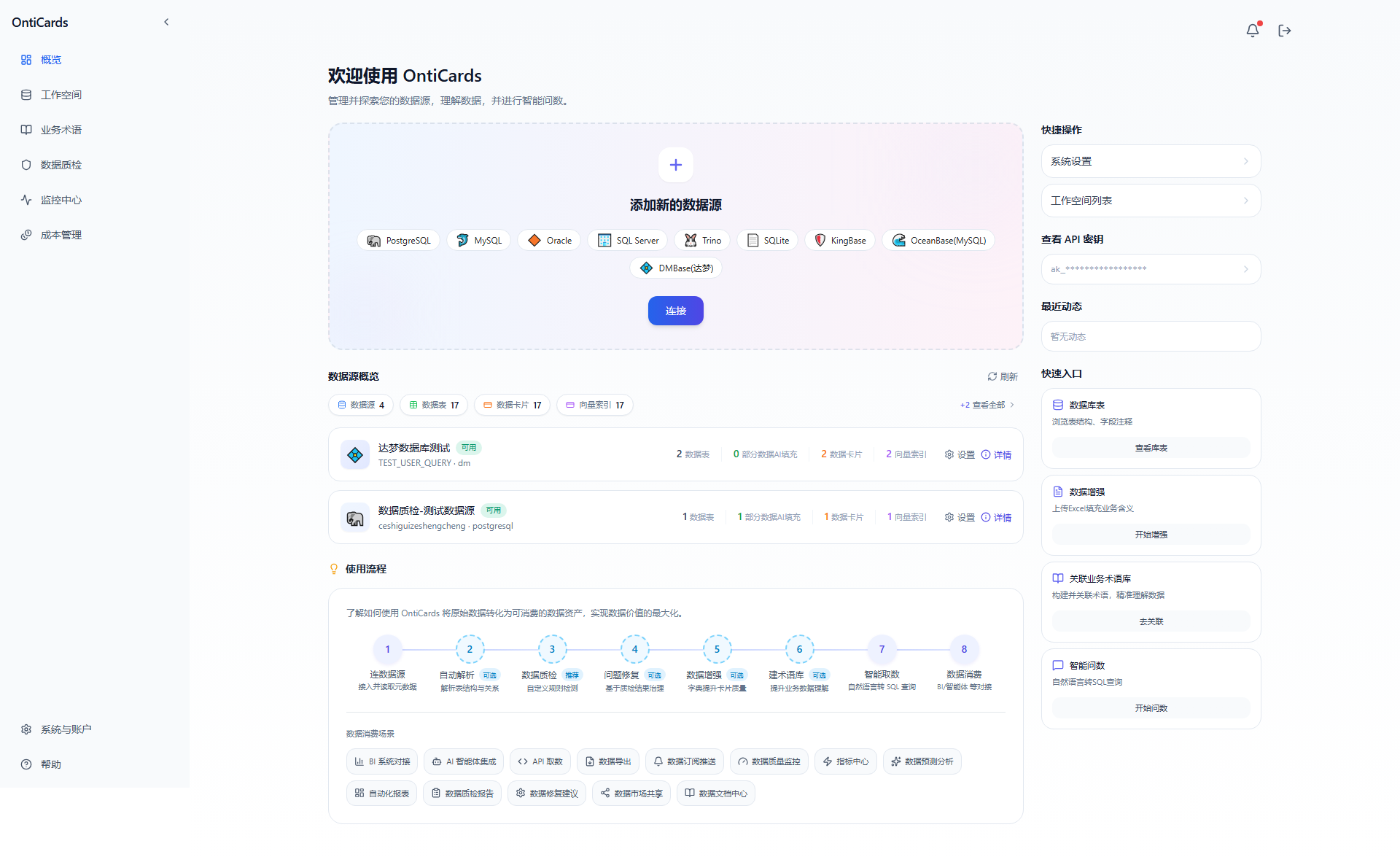
Task: Select the 数据卡片 17 filter chip
Action: point(513,405)
